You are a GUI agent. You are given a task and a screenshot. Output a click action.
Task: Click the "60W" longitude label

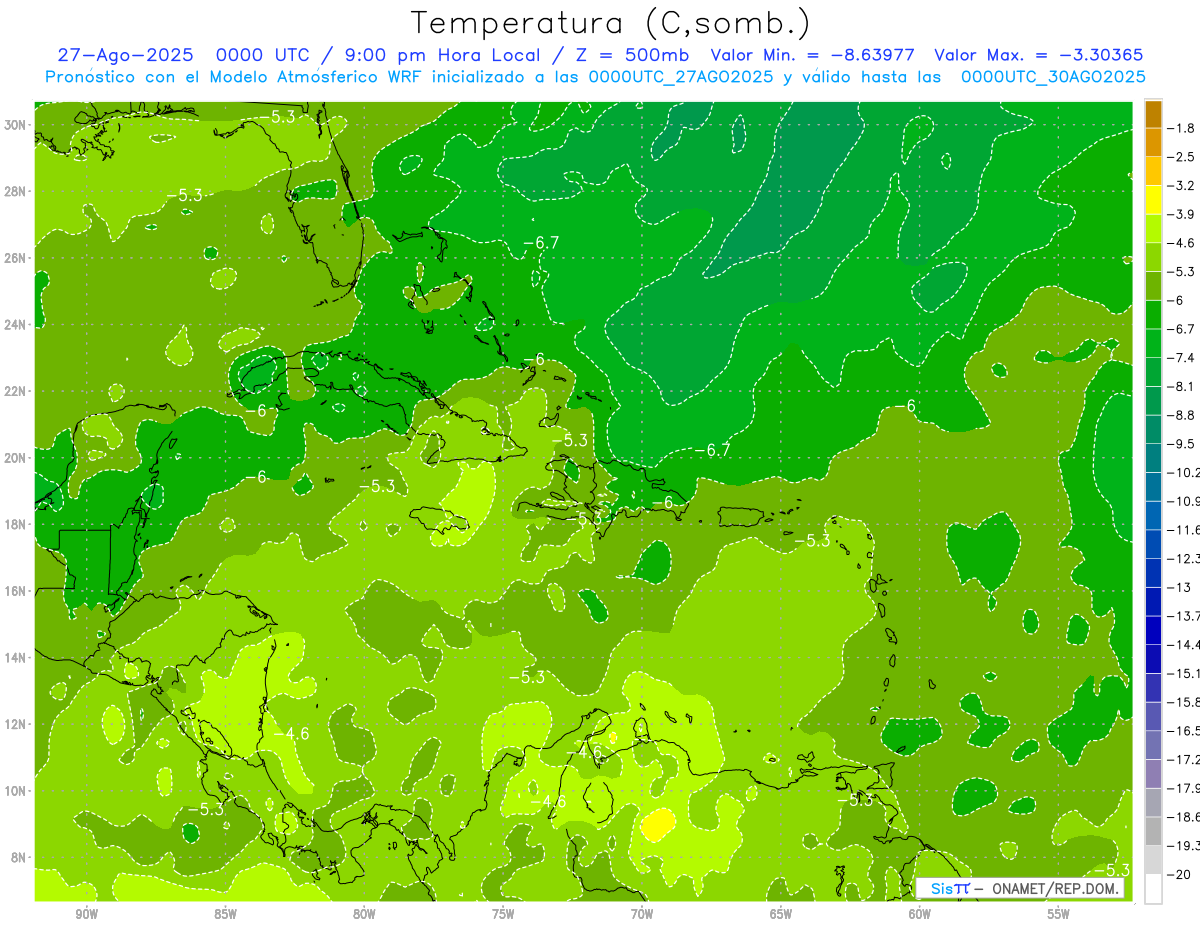click(920, 915)
